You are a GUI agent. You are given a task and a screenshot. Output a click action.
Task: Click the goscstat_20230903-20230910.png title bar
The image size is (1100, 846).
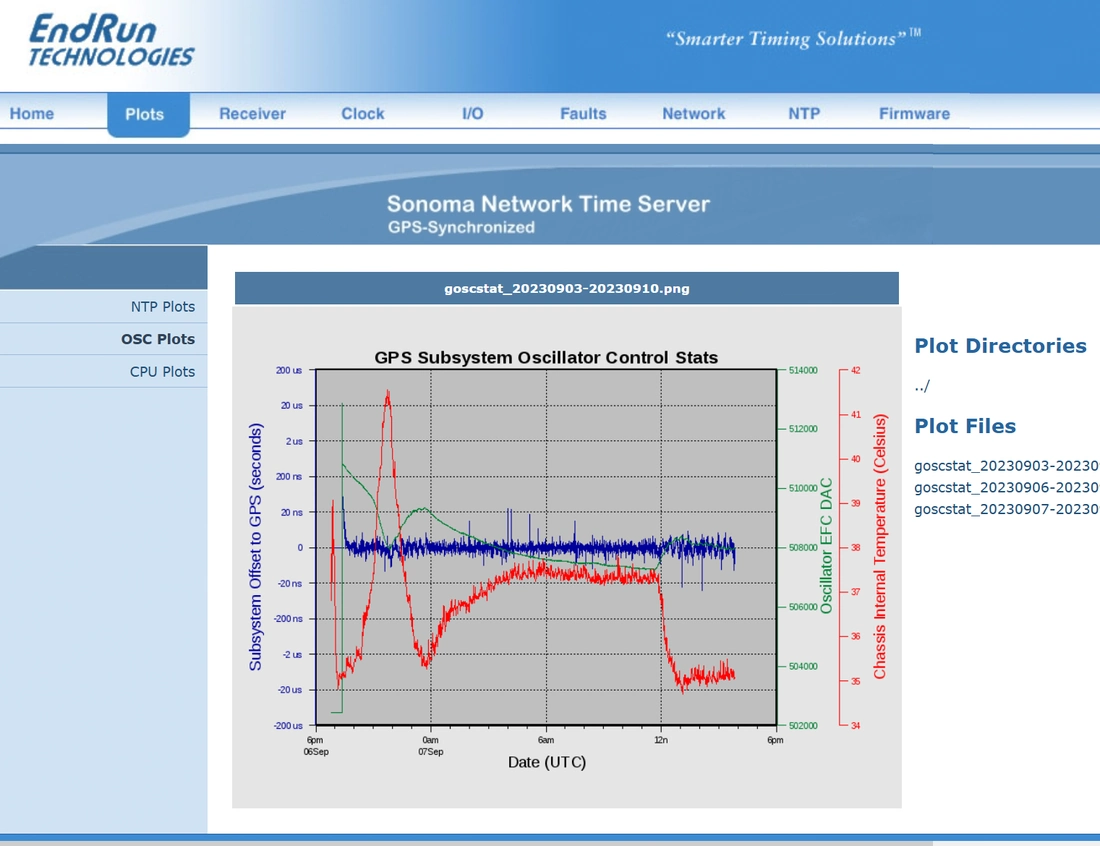click(567, 288)
